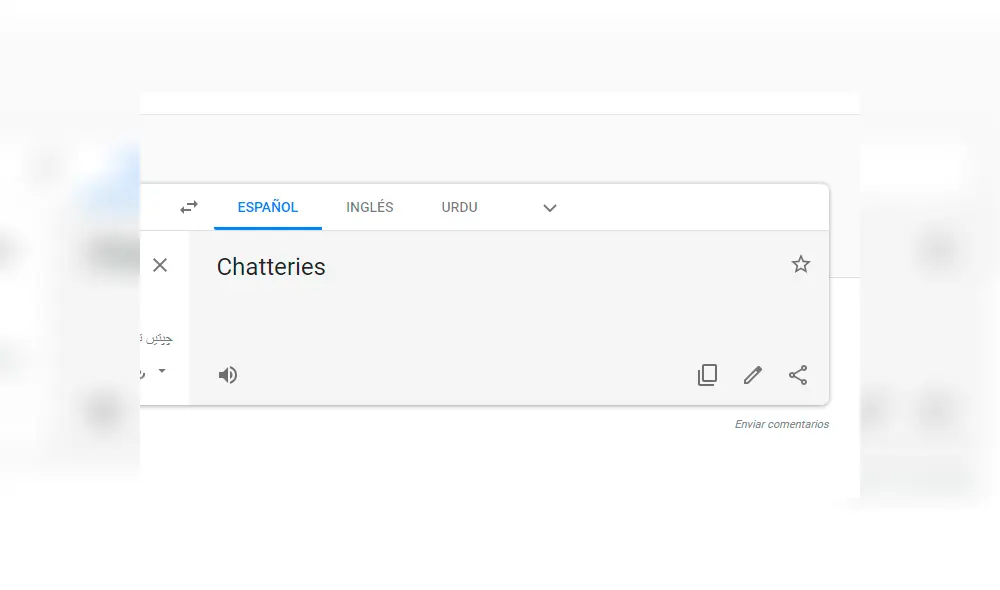The height and width of the screenshot is (590, 1000).
Task: Open the "Enviar comentarios" feedback link
Action: click(x=781, y=423)
